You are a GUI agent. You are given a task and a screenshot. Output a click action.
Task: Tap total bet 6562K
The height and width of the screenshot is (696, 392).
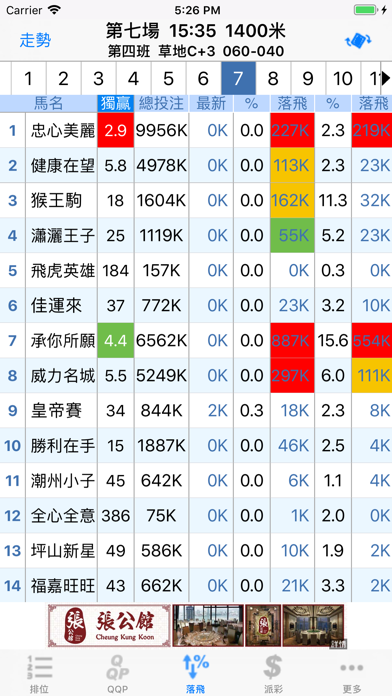[x=161, y=341]
